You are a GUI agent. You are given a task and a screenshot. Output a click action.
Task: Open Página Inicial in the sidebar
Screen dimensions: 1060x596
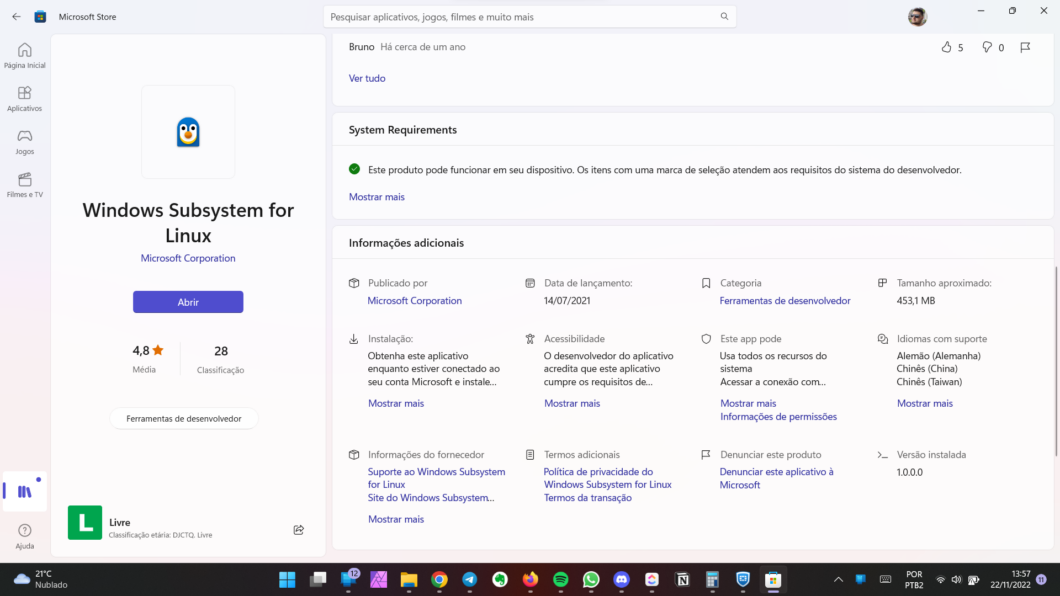25,56
